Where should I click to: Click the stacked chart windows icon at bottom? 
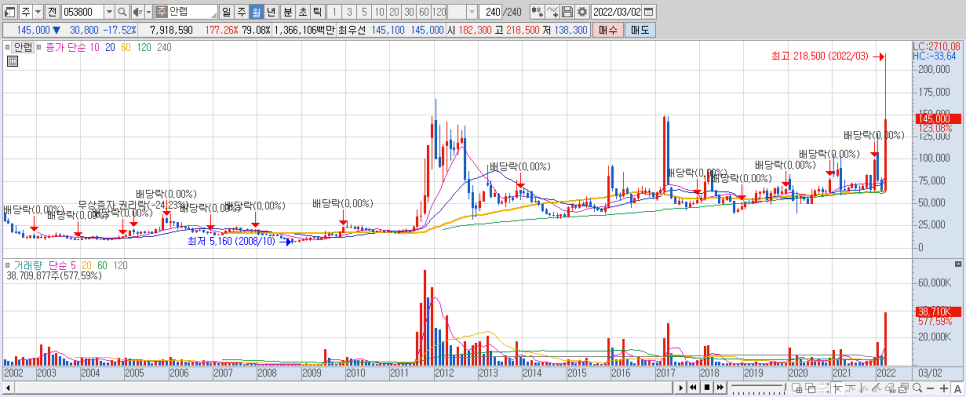click(903, 388)
